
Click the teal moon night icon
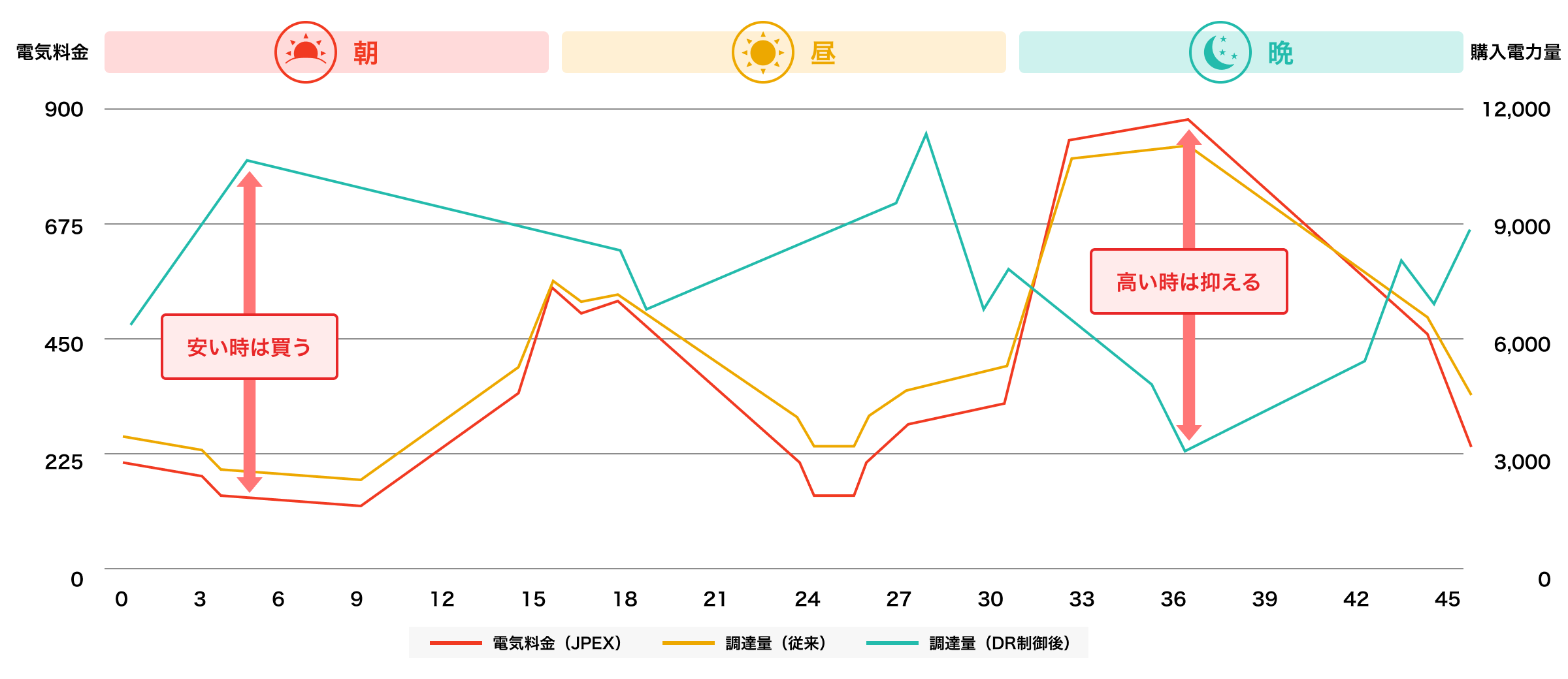[1220, 52]
